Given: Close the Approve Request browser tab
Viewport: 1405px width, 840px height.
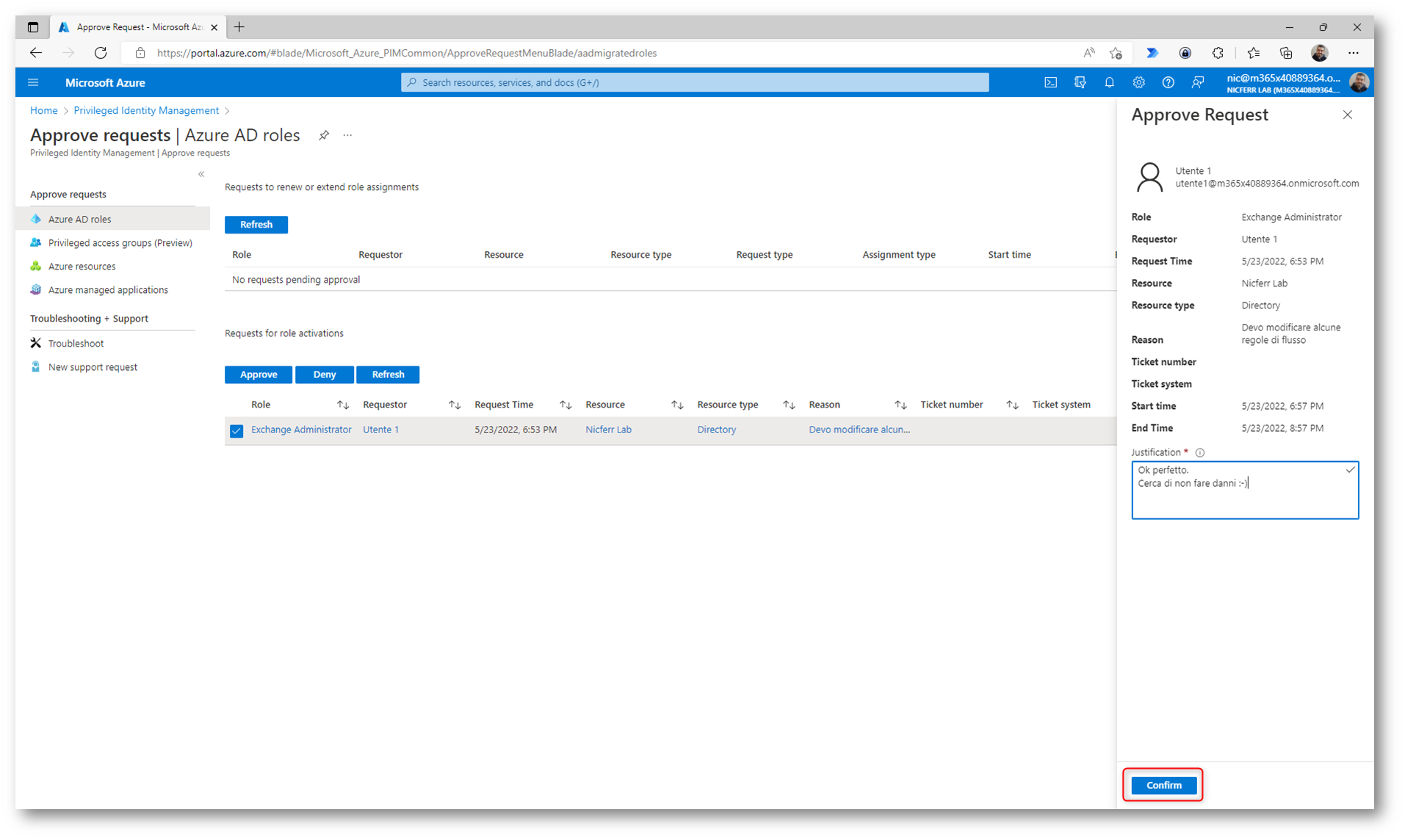Looking at the screenshot, I should 214,27.
